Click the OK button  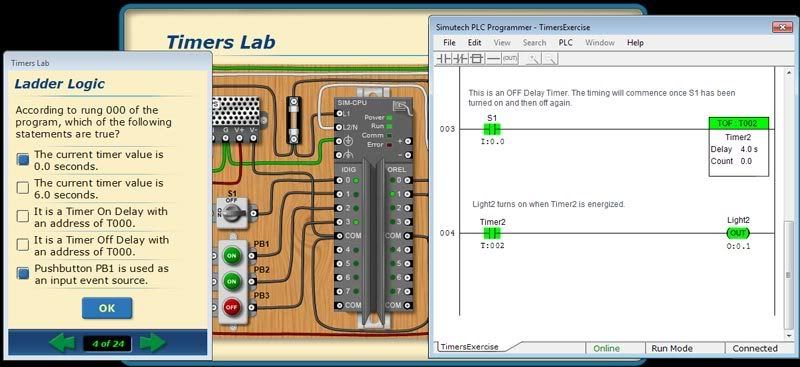point(107,308)
